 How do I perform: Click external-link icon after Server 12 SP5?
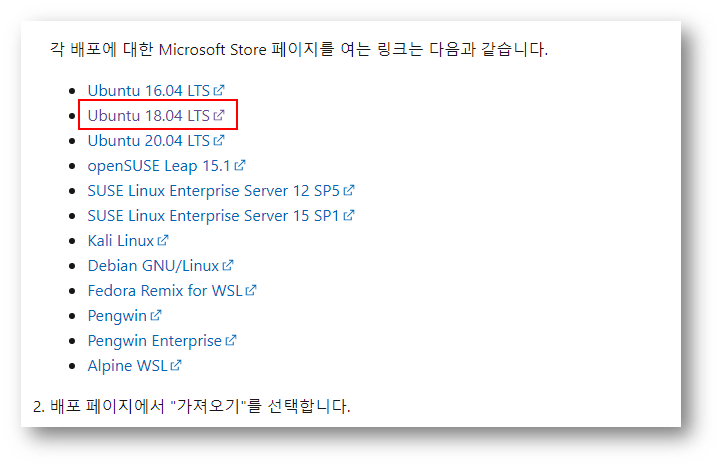pos(349,190)
